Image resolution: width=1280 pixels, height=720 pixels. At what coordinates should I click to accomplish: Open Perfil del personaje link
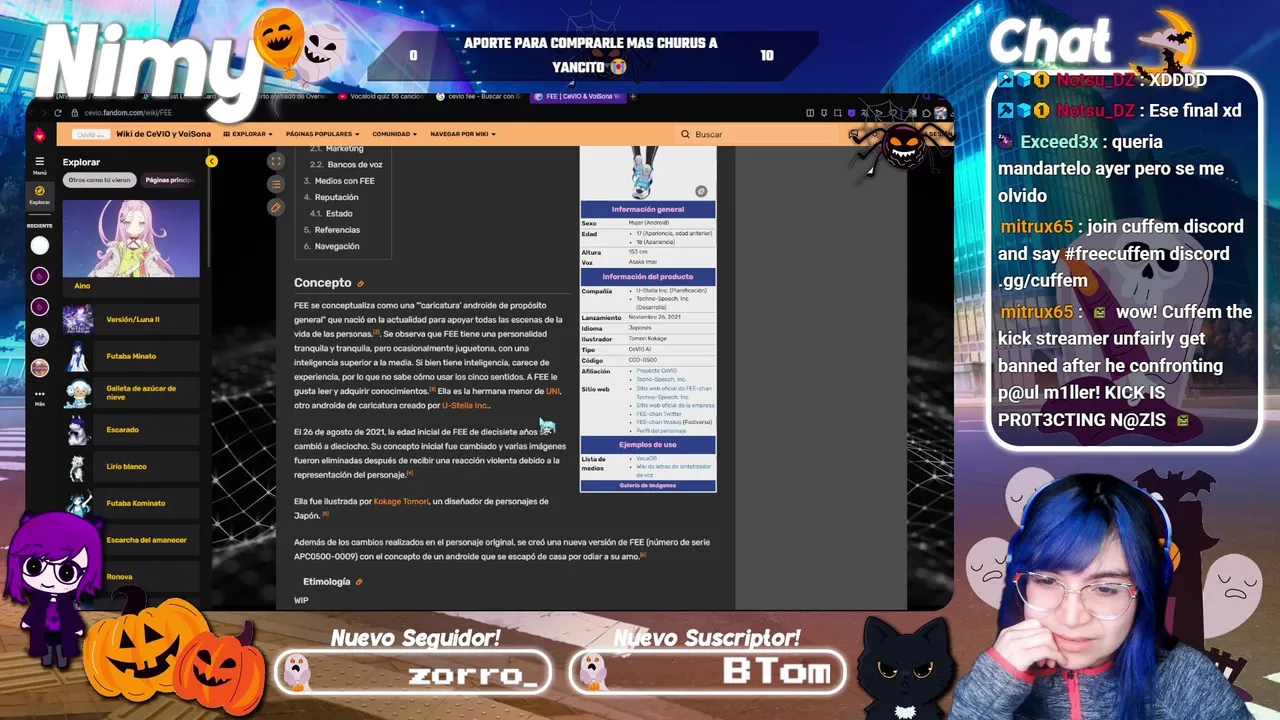[x=660, y=430]
